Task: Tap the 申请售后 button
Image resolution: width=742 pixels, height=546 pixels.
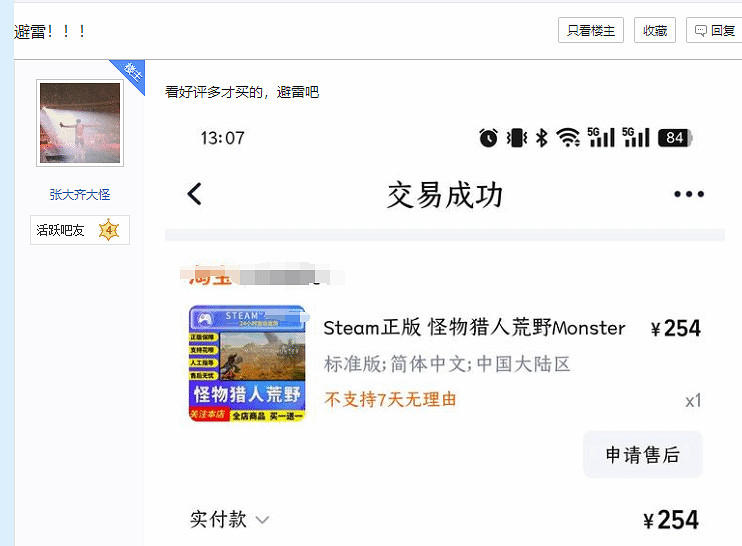Action: tap(643, 455)
